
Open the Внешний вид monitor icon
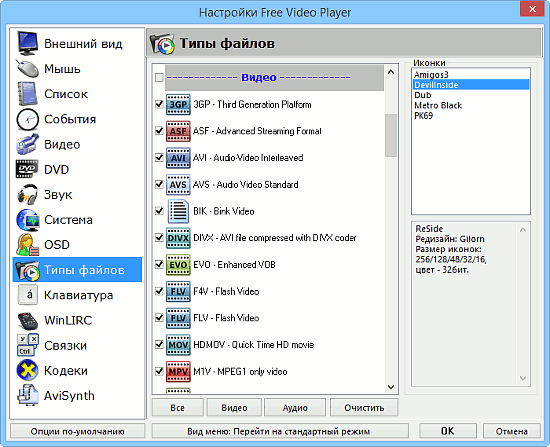tap(27, 44)
